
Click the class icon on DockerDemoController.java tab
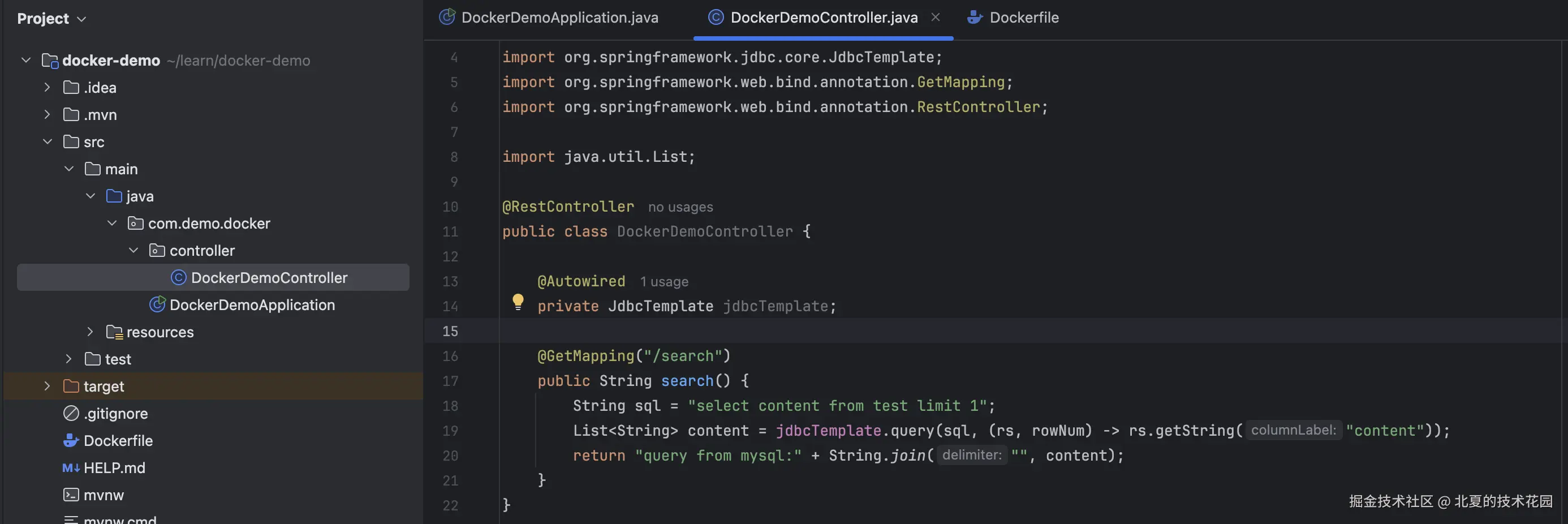click(716, 18)
